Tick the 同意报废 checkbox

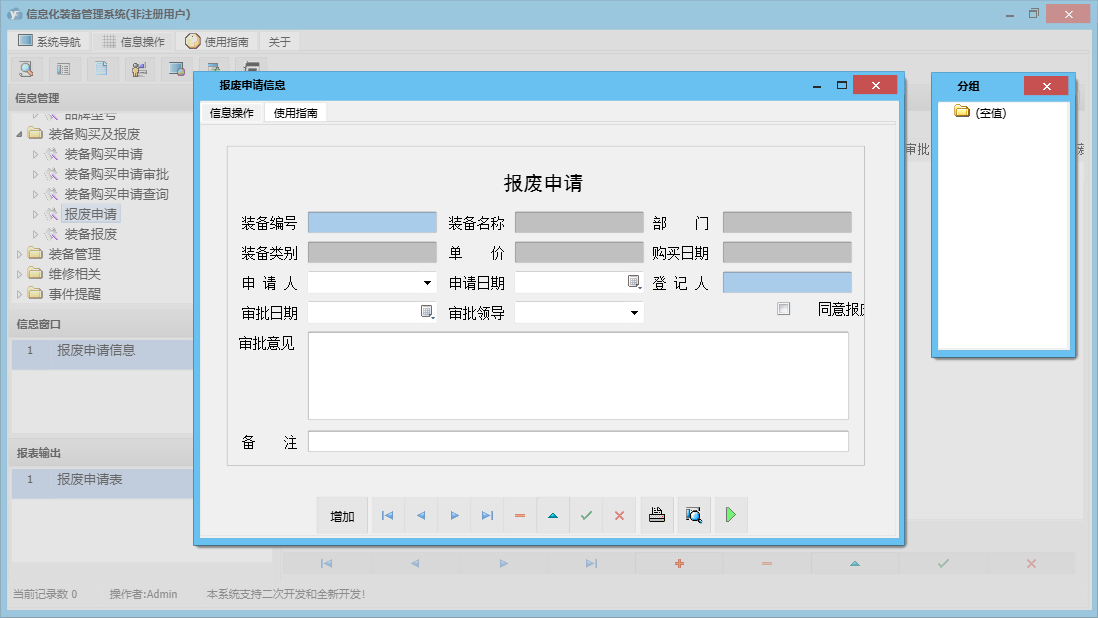784,309
